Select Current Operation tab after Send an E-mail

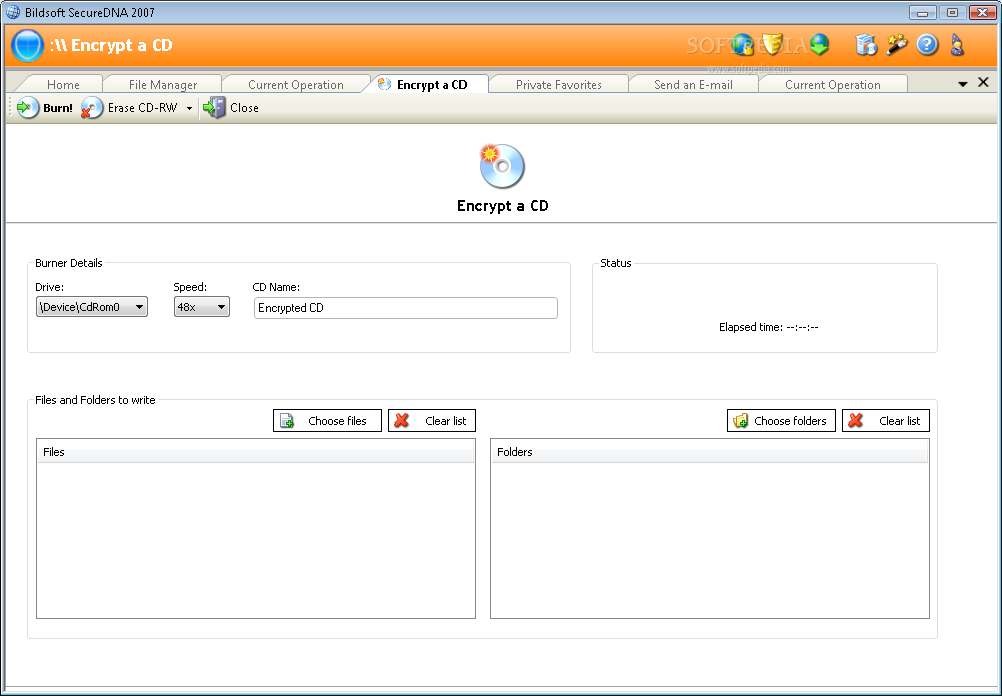click(833, 84)
